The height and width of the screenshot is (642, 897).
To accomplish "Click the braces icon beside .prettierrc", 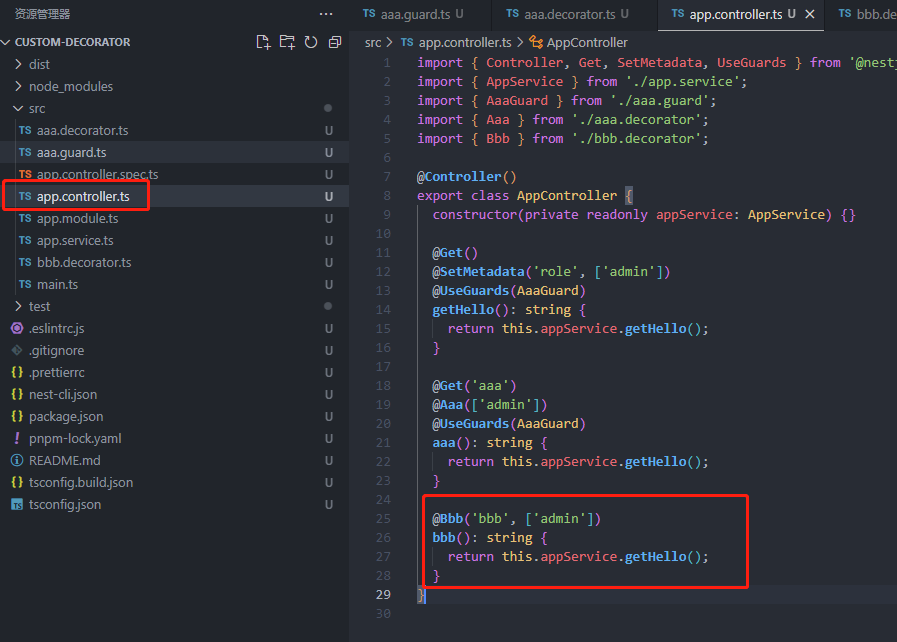I will point(17,372).
